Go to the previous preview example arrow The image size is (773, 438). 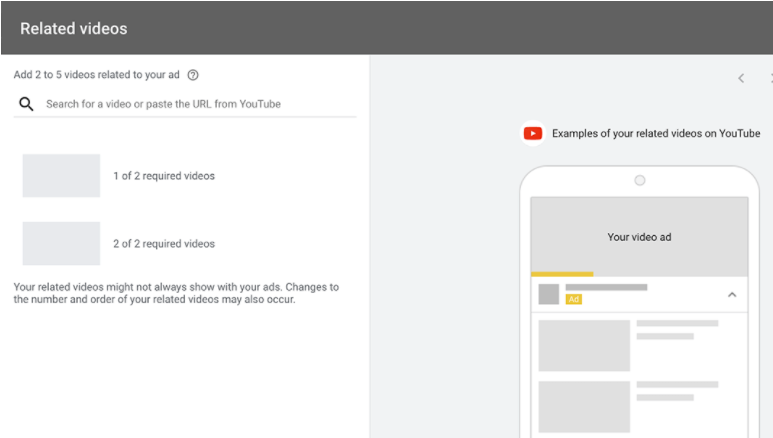tap(741, 78)
